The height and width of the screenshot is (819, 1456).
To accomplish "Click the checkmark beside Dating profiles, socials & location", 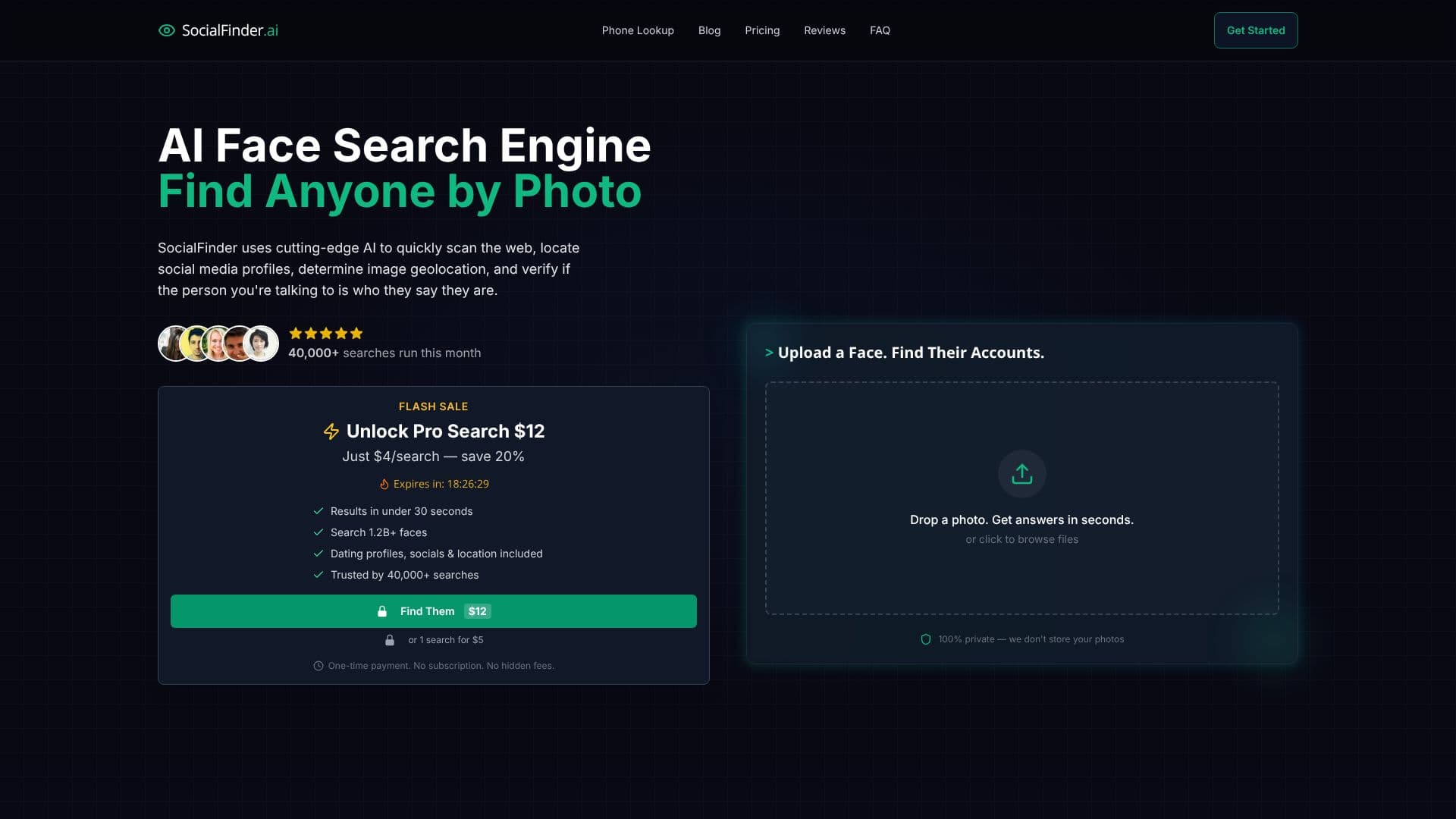I will pos(318,554).
